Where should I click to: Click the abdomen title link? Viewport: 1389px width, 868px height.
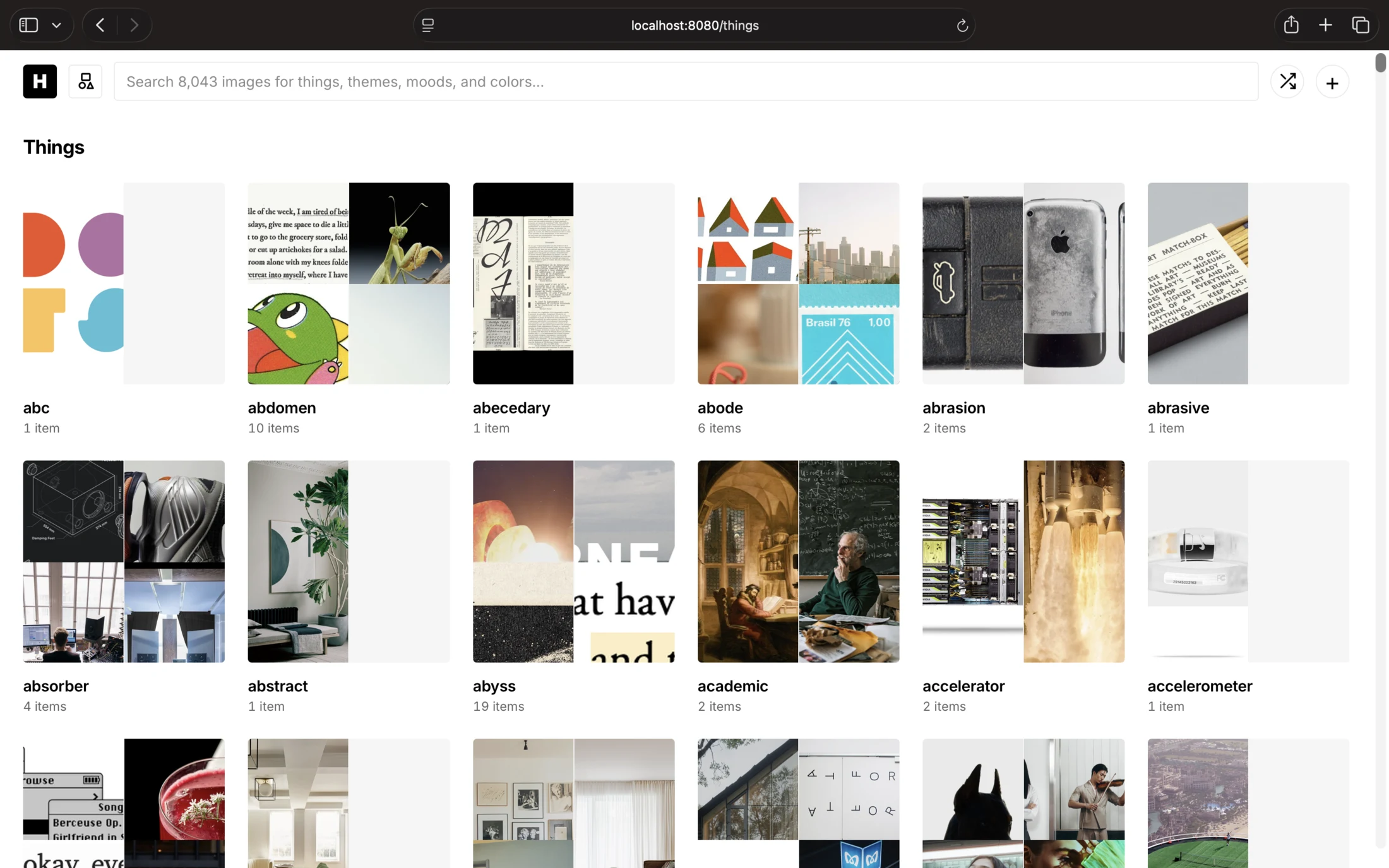pyautogui.click(x=282, y=408)
